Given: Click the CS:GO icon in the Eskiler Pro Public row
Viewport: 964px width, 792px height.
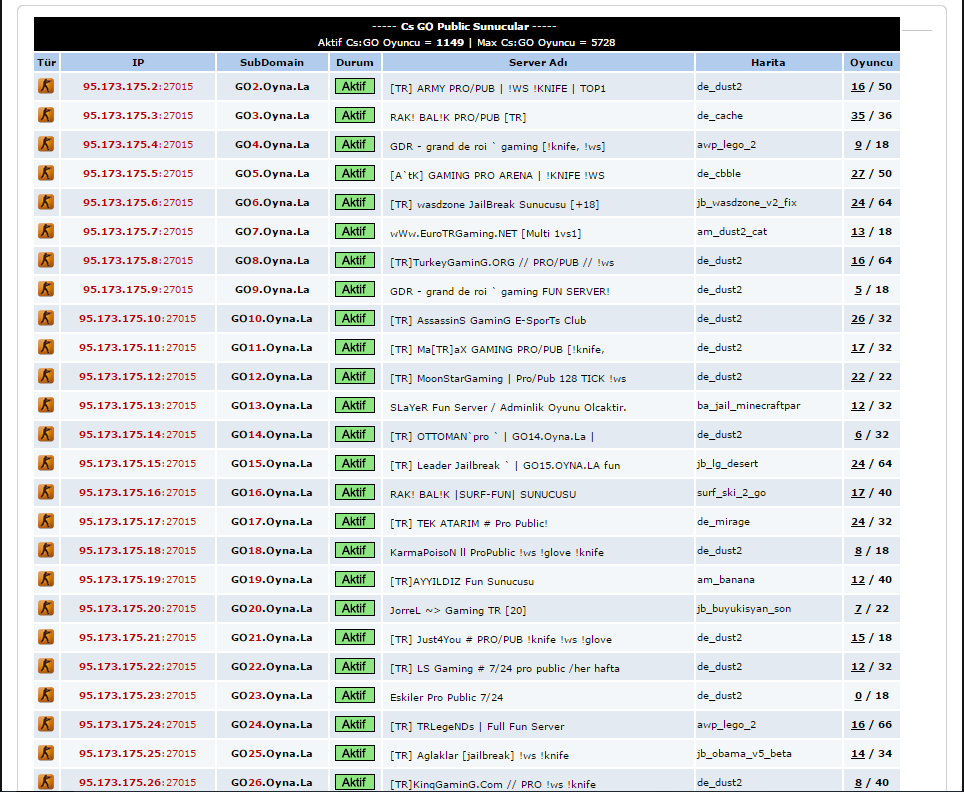Looking at the screenshot, I should point(46,695).
